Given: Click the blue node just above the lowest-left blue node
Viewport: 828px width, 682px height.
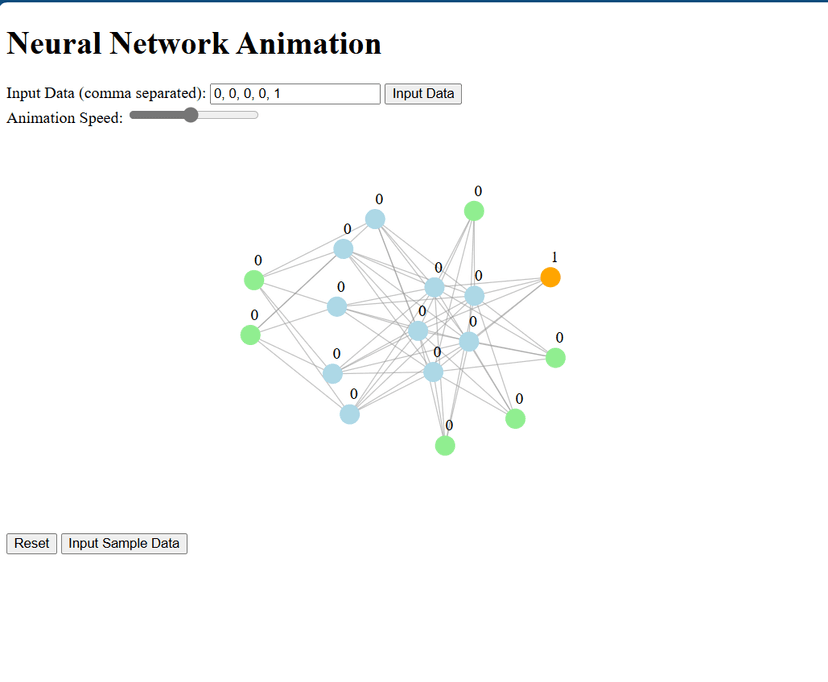Looking at the screenshot, I should [333, 374].
